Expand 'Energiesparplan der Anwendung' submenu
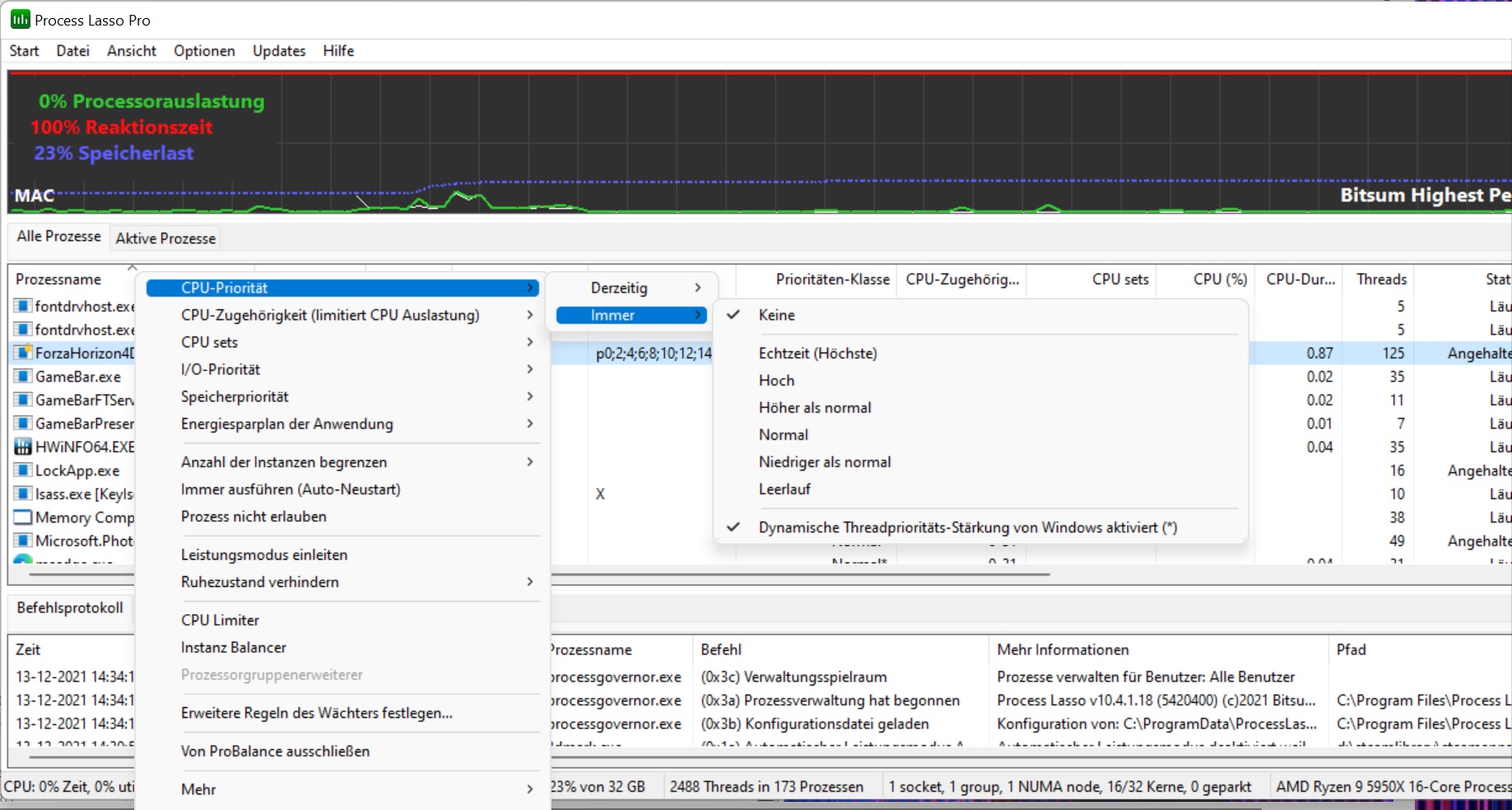This screenshot has height=810, width=1512. [342, 424]
